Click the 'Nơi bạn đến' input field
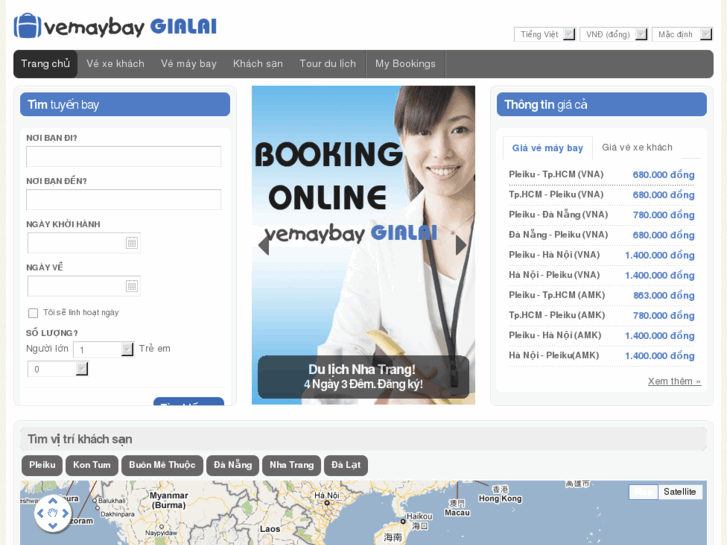Screen dimensions: 727x545 click(x=123, y=200)
